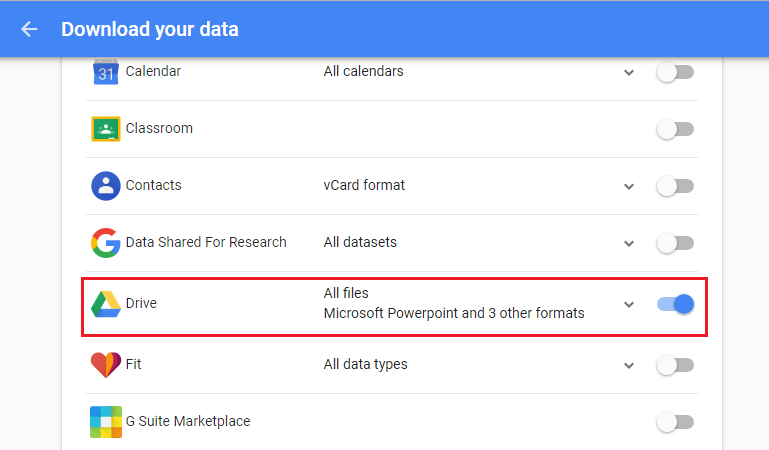Click the Google G research icon

pos(106,243)
